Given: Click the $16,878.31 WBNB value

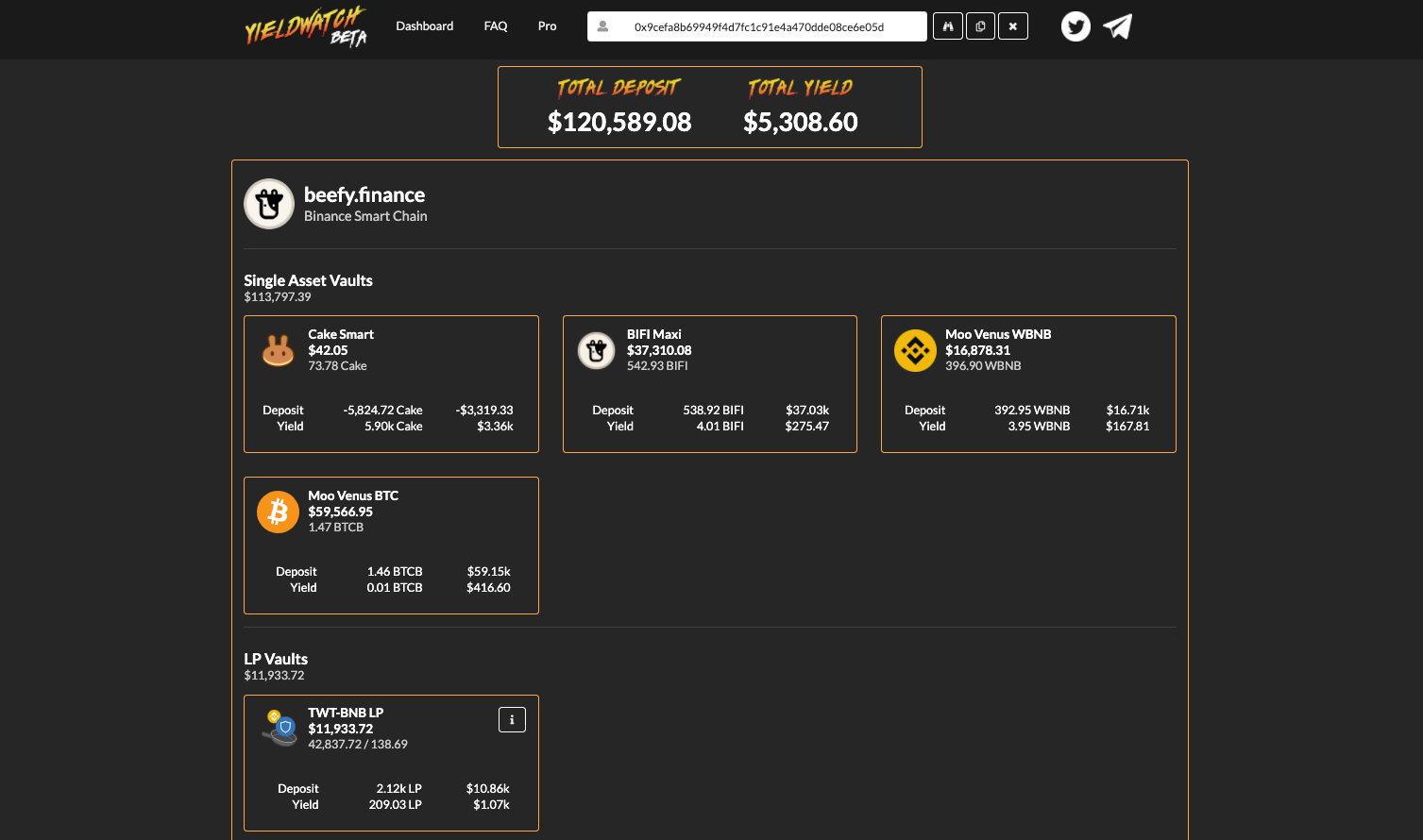Looking at the screenshot, I should click(977, 350).
